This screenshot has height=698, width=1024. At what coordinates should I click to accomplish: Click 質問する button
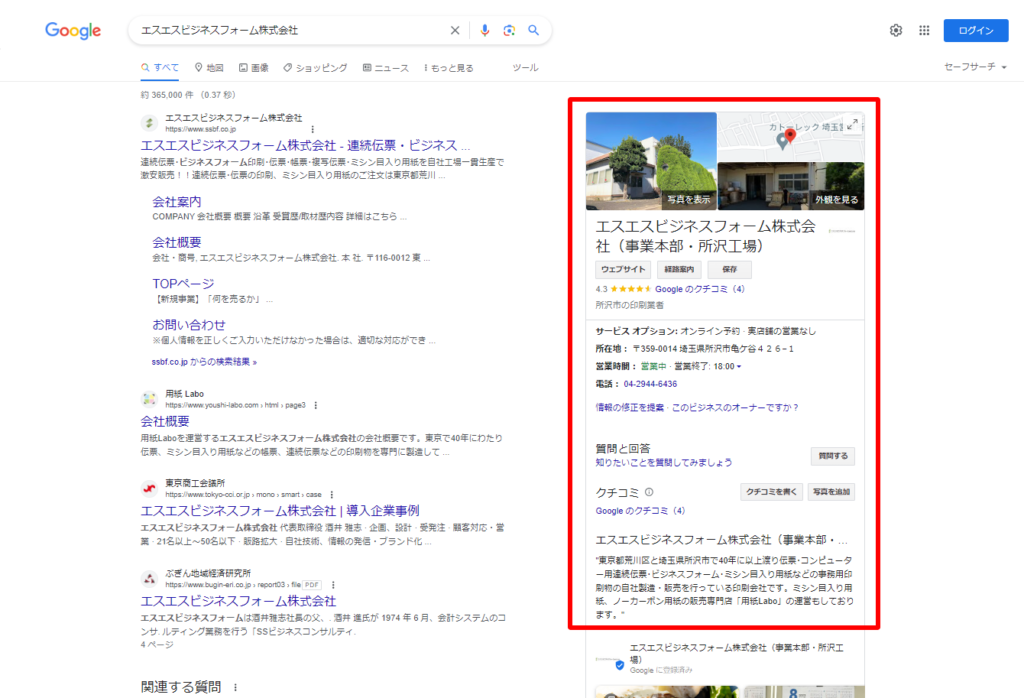tap(833, 456)
